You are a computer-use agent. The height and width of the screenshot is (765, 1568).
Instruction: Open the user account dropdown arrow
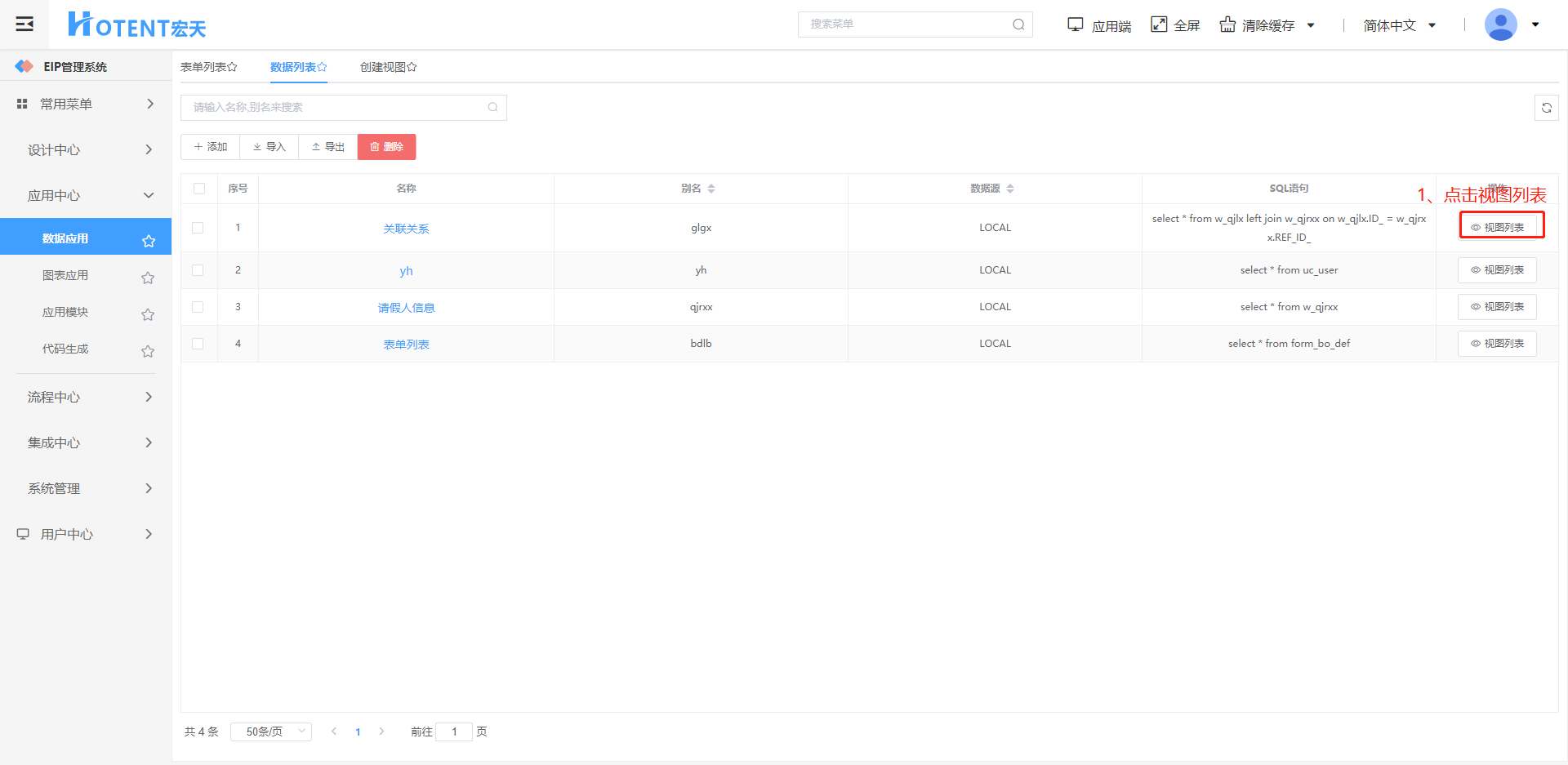(x=1535, y=24)
